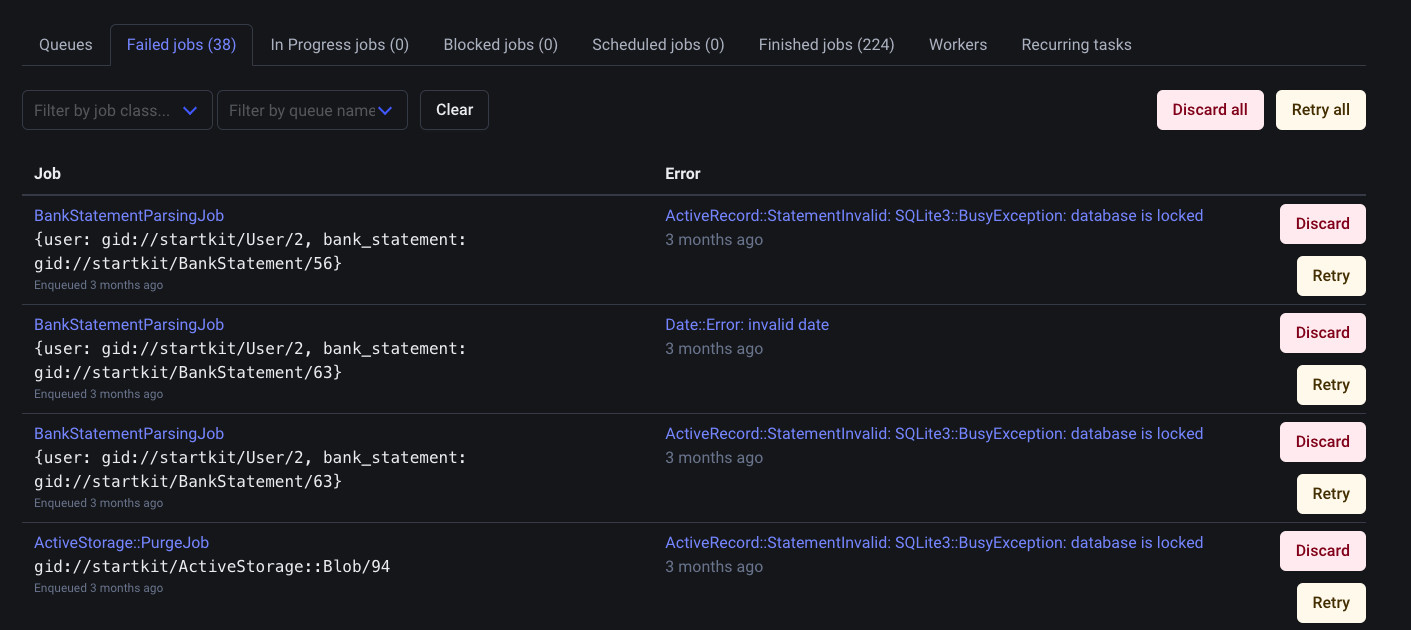Open the Date::Error invalid date link
Image resolution: width=1411 pixels, height=630 pixels.
pos(746,325)
